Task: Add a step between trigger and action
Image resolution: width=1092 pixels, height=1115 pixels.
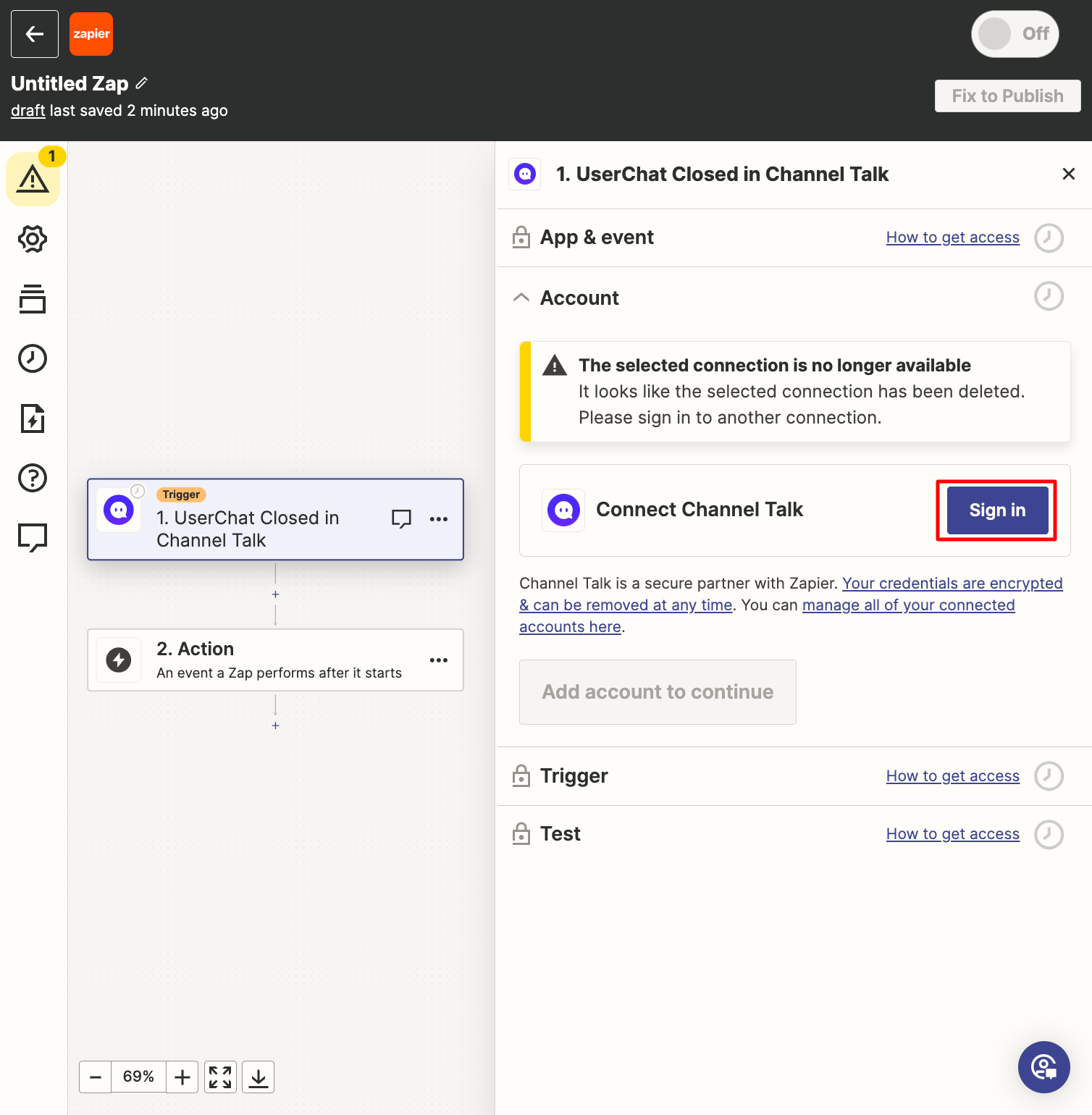Action: pos(275,594)
